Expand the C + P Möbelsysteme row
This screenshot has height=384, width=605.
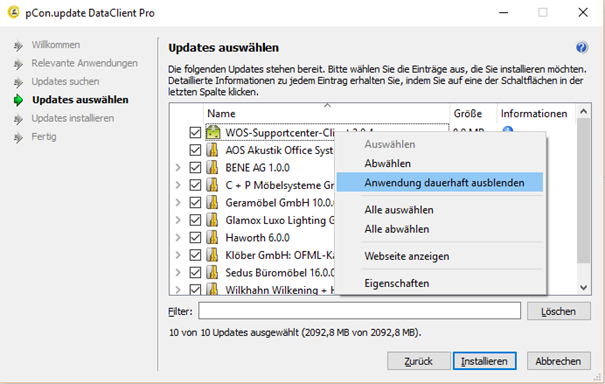point(178,185)
